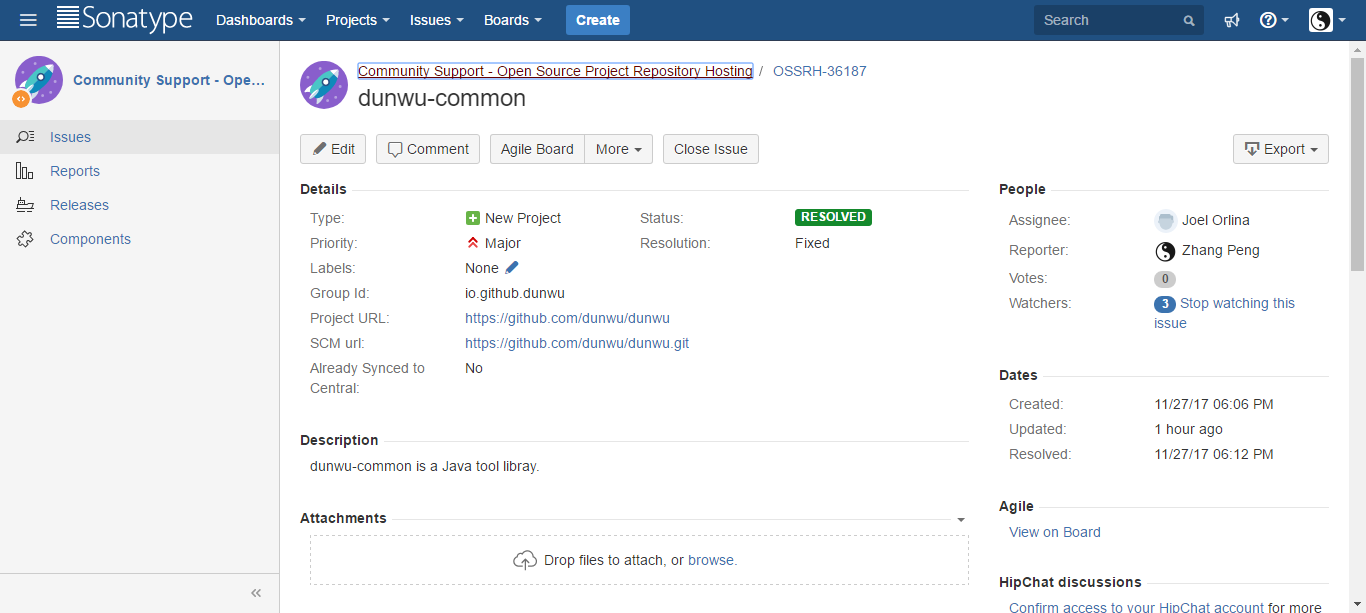Select Reports in the sidebar
Image resolution: width=1366 pixels, height=613 pixels.
75,171
